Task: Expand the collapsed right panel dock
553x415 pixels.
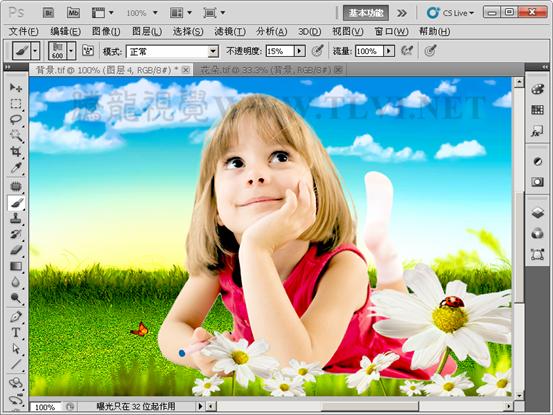Action: coord(545,67)
